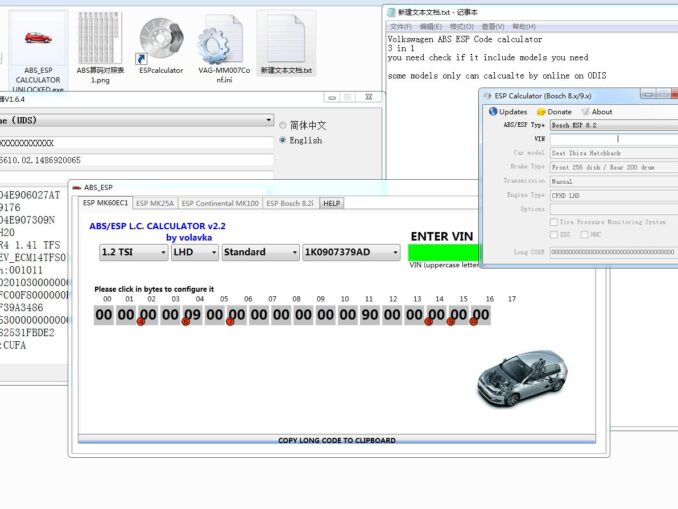Open the 1K0907379AD part number dropdown
This screenshot has height=509, width=678.
click(x=351, y=252)
